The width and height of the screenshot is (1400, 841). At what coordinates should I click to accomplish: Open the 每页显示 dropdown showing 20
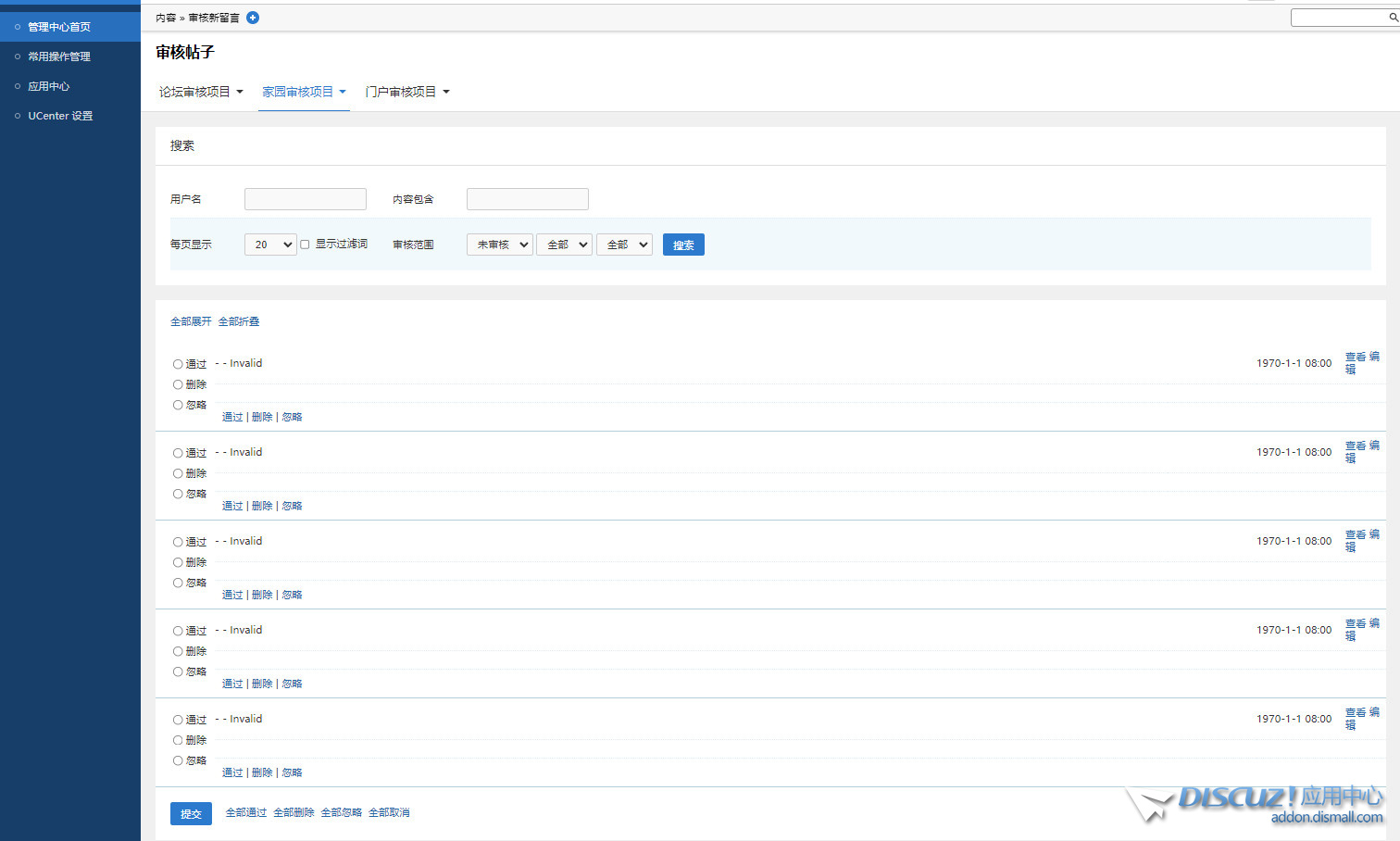(270, 245)
